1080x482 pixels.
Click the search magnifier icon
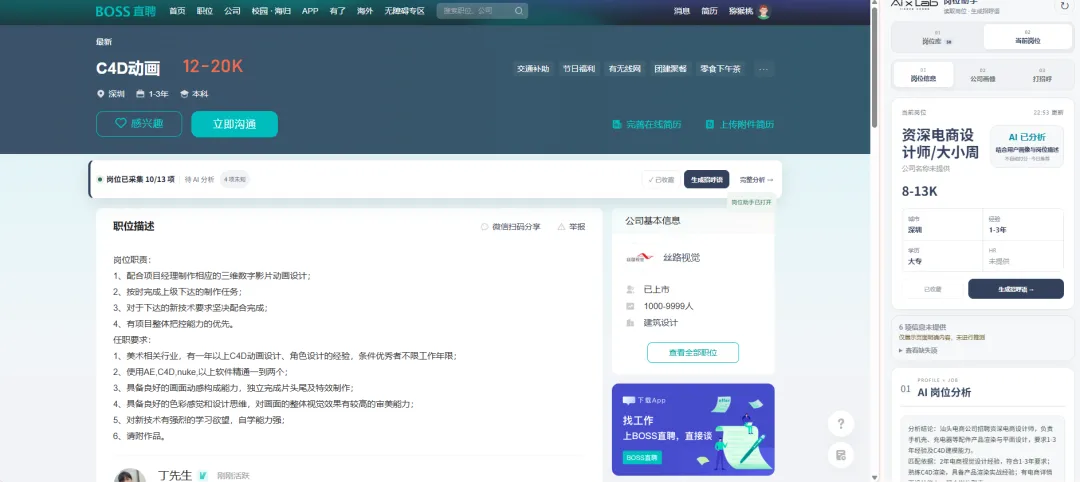[x=519, y=11]
